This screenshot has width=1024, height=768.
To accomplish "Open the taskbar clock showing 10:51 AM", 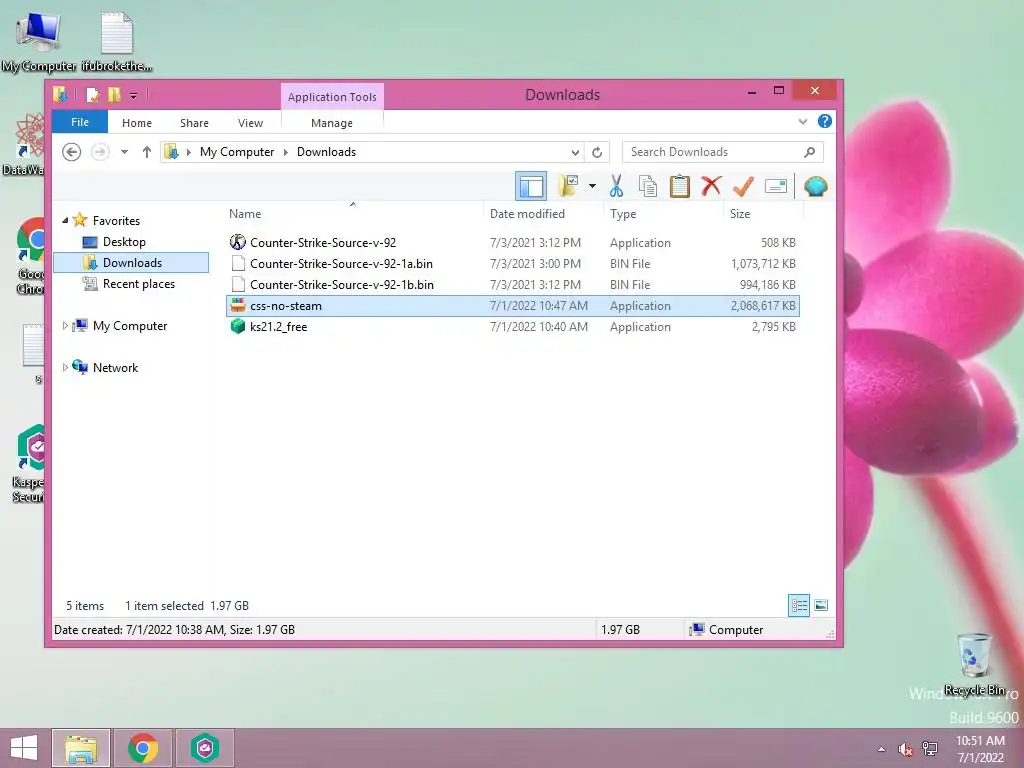I will 980,748.
